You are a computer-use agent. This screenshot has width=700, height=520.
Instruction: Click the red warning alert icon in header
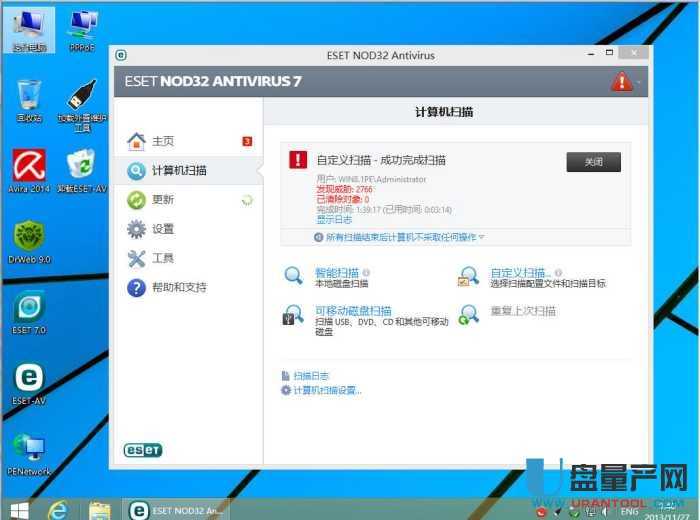(621, 82)
